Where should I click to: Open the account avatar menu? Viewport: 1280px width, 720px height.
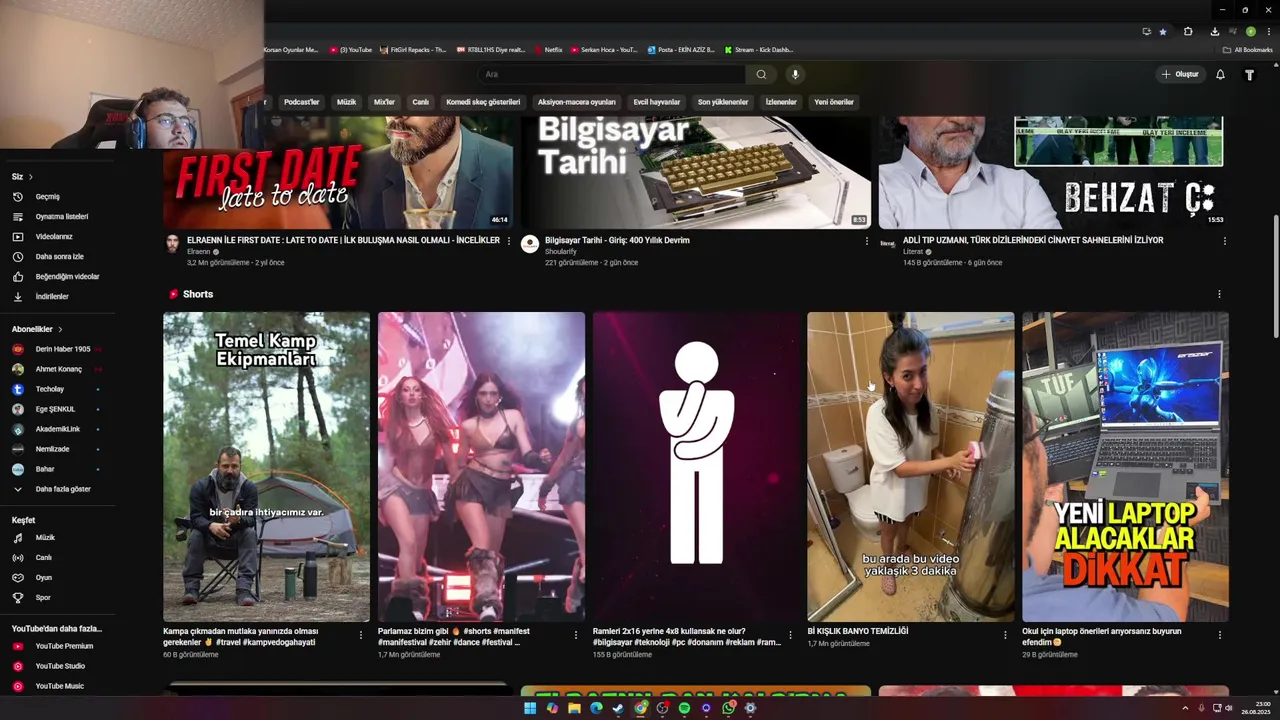pyautogui.click(x=1249, y=74)
